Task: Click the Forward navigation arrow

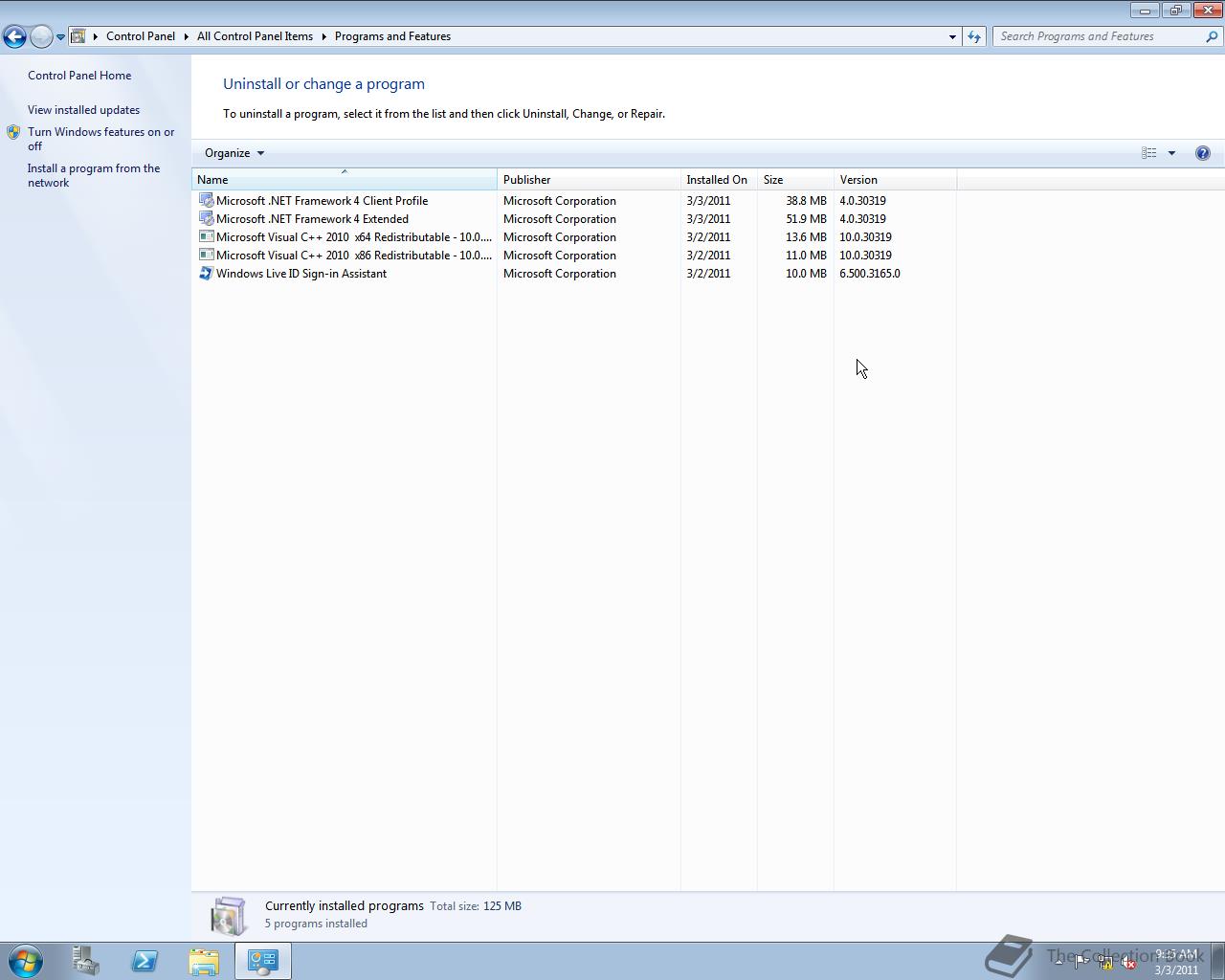Action: [x=41, y=36]
